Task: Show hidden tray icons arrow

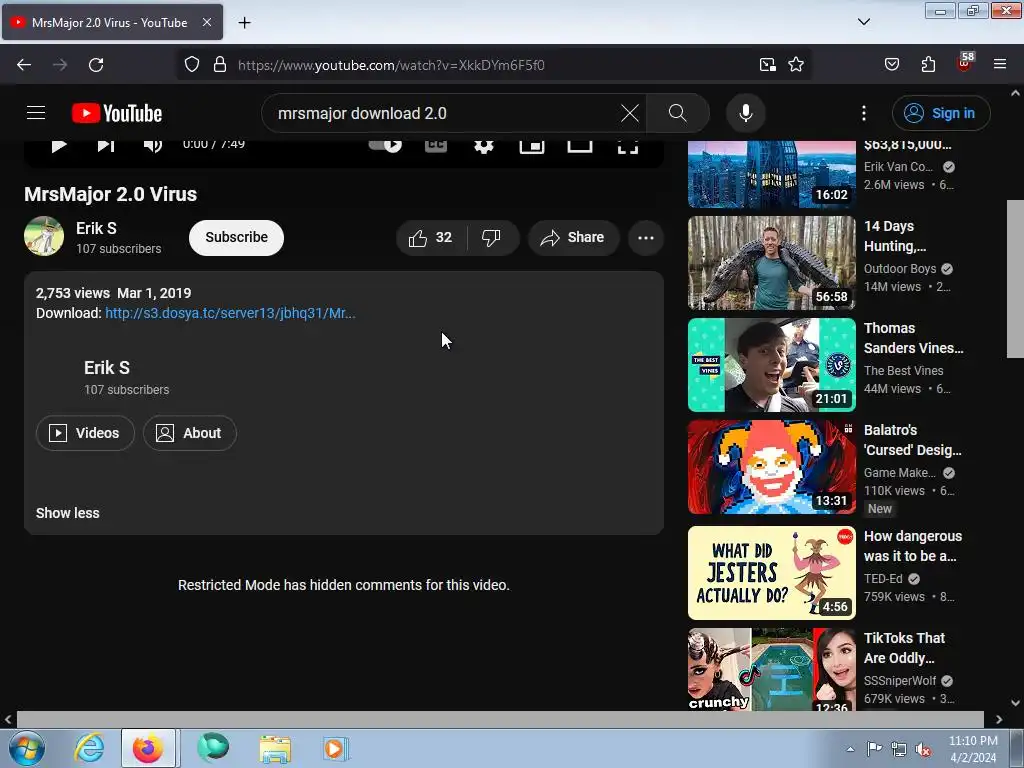Action: (x=850, y=749)
